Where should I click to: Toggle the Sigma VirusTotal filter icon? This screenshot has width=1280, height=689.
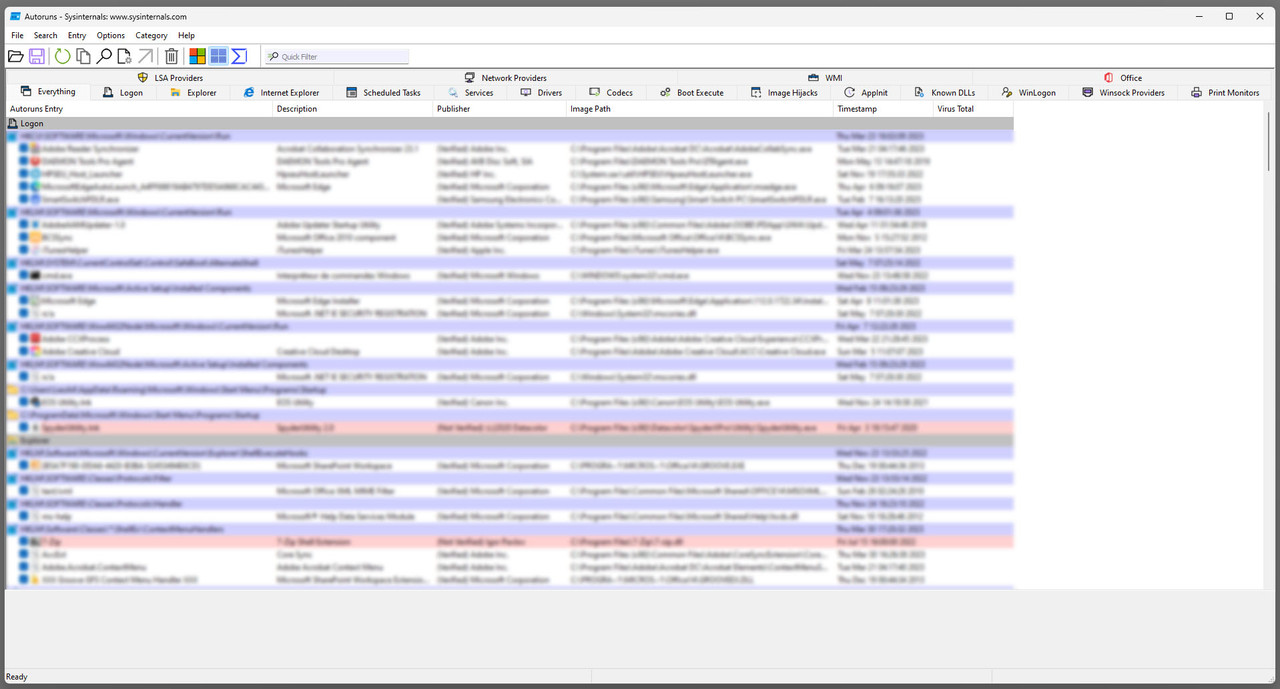click(239, 56)
